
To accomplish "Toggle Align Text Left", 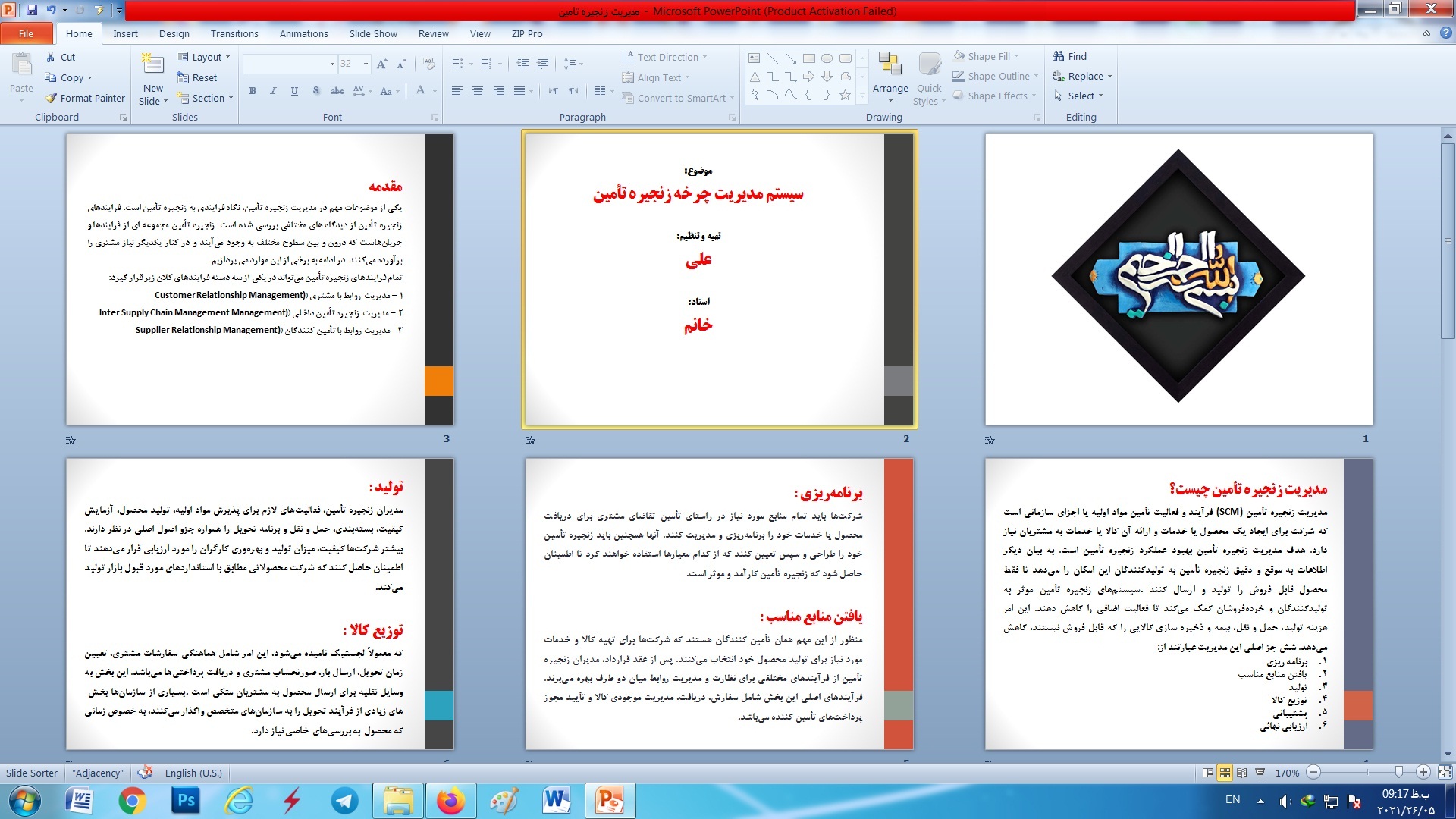I will [x=457, y=91].
